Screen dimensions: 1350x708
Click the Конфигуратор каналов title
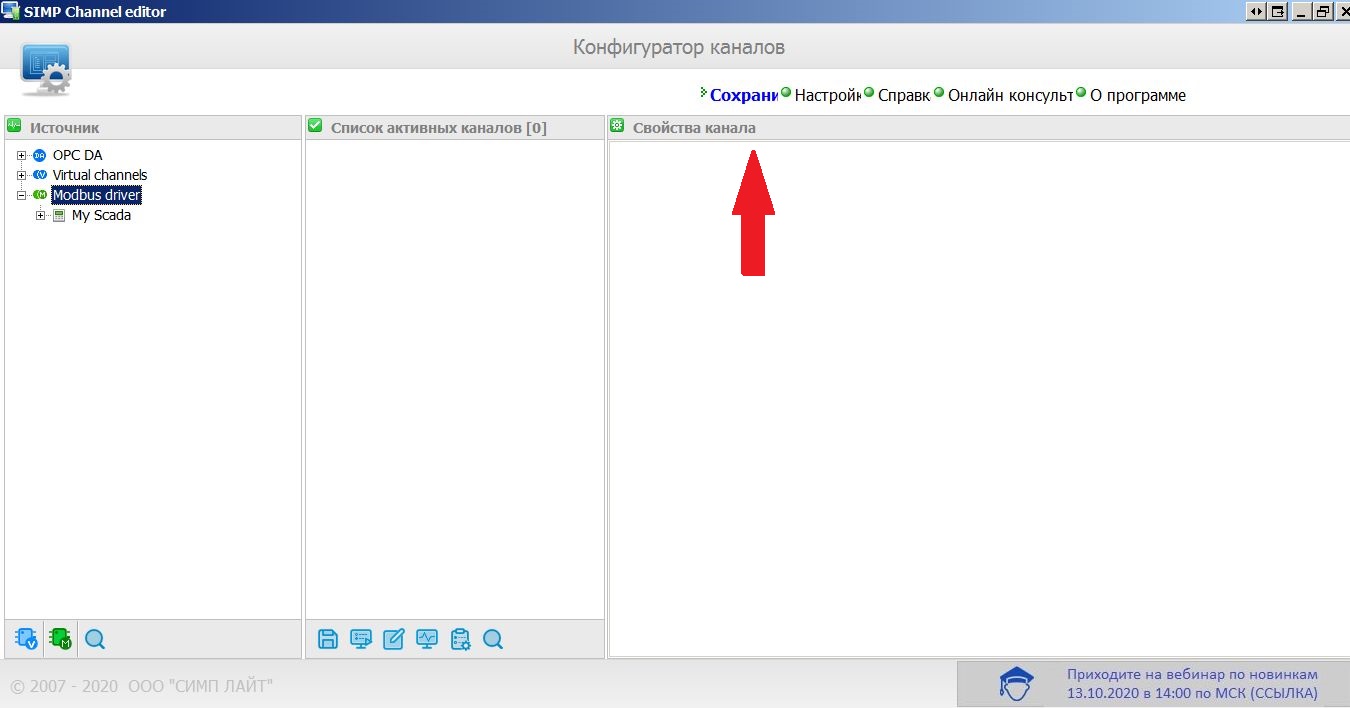[x=679, y=47]
